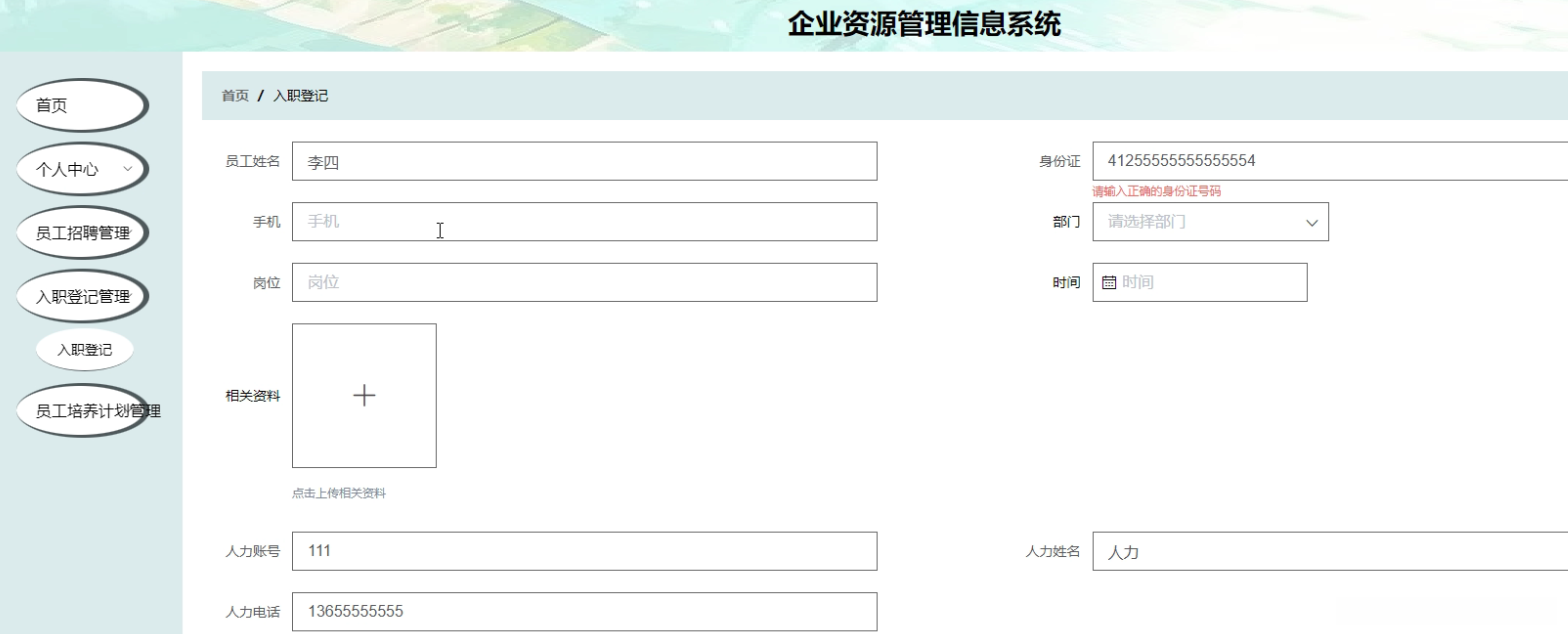1568x634 pixels.
Task: Click the 请输入正确的身份证号码 error message
Action: click(x=1157, y=191)
